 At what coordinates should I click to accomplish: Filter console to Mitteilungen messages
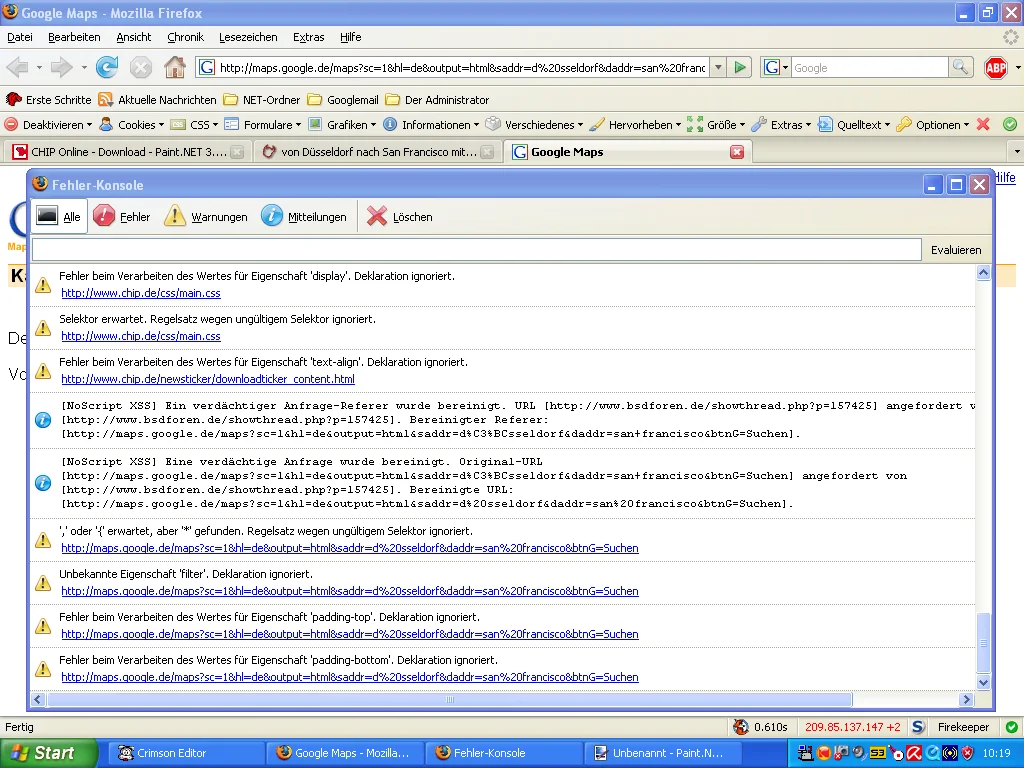click(x=304, y=216)
